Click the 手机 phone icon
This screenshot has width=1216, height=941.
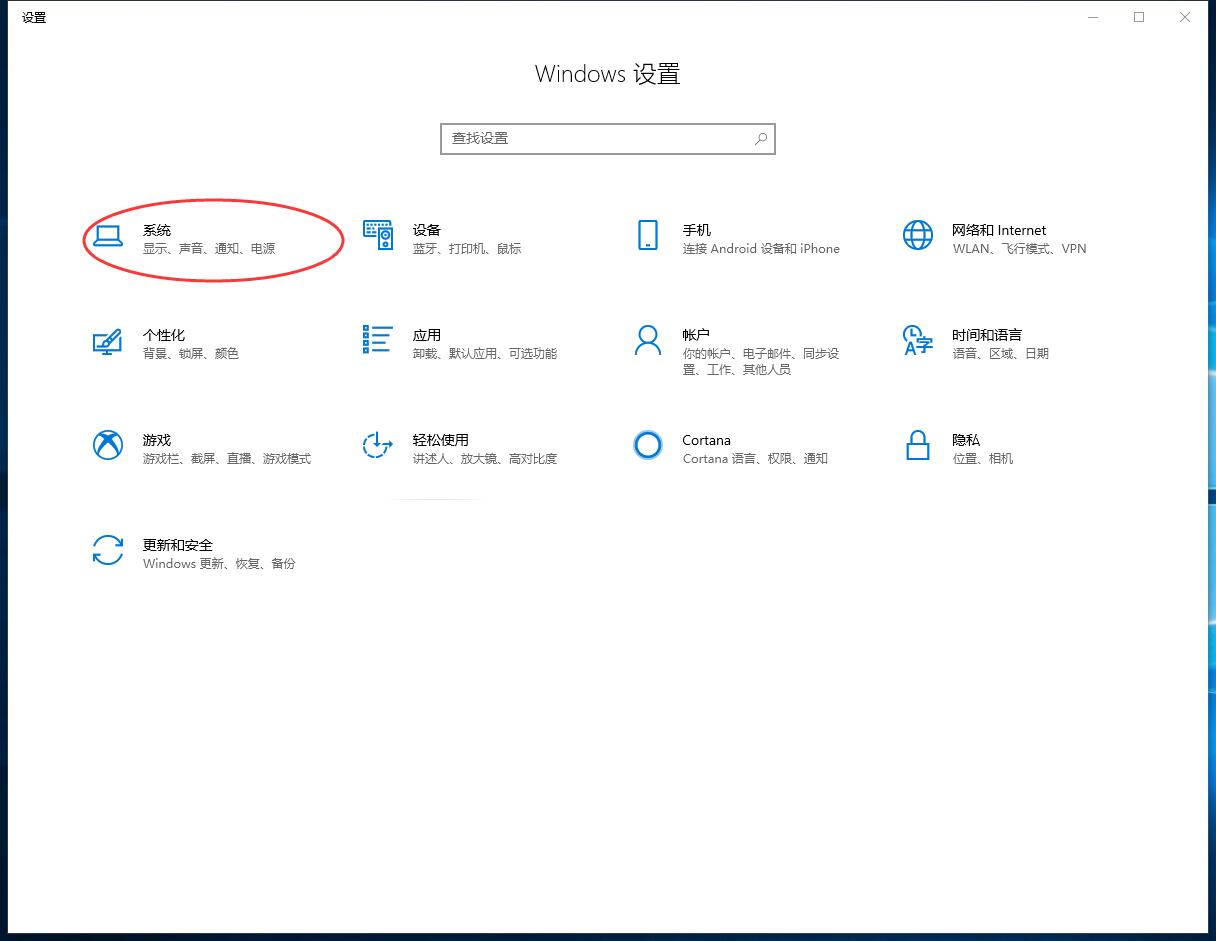coord(648,235)
